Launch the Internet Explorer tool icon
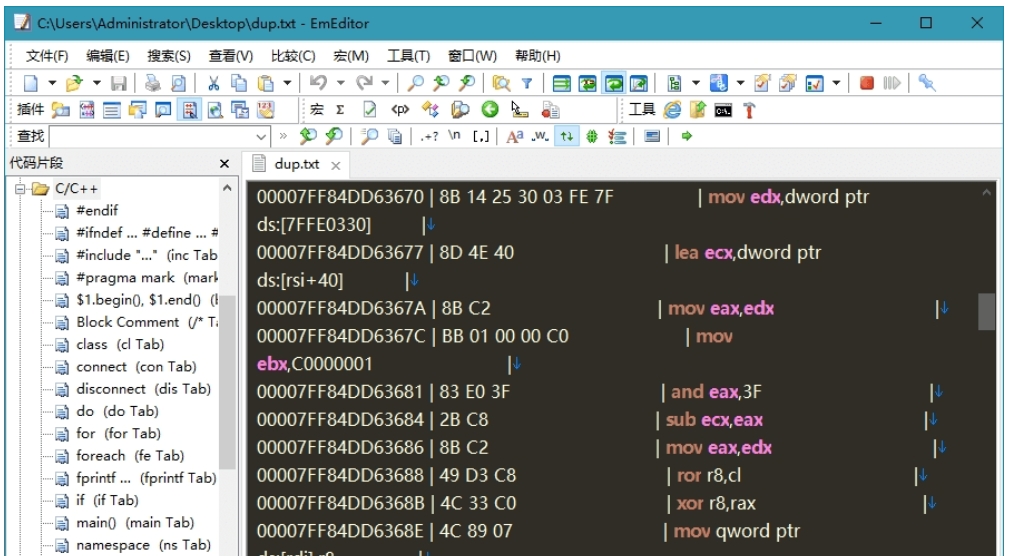The height and width of the screenshot is (556, 1010). (672, 110)
